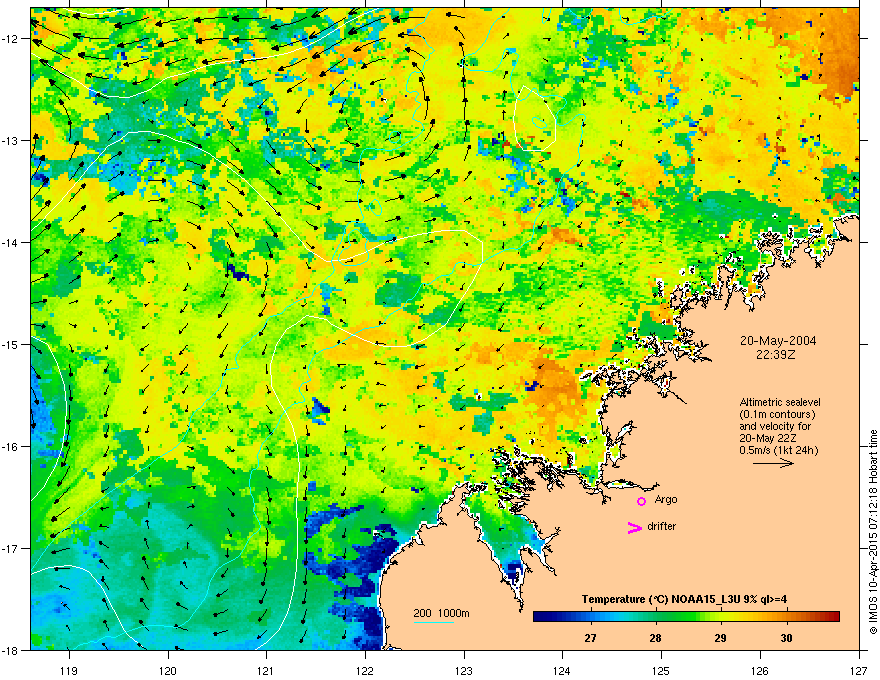
Task: Click longitude axis label '123'
Action: coord(464,671)
